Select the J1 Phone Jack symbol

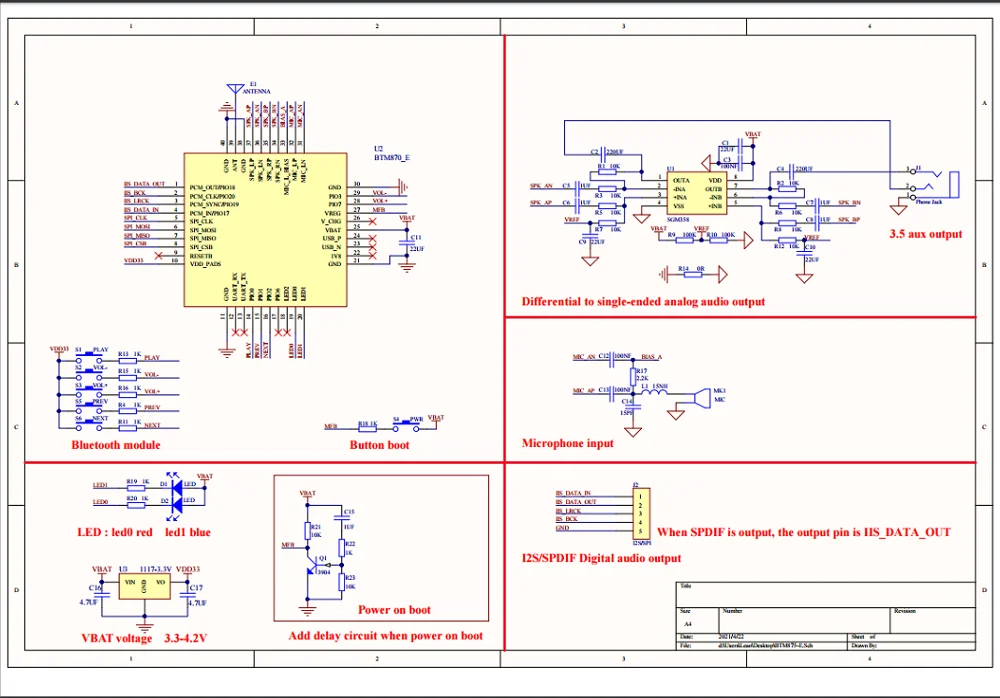coord(934,185)
